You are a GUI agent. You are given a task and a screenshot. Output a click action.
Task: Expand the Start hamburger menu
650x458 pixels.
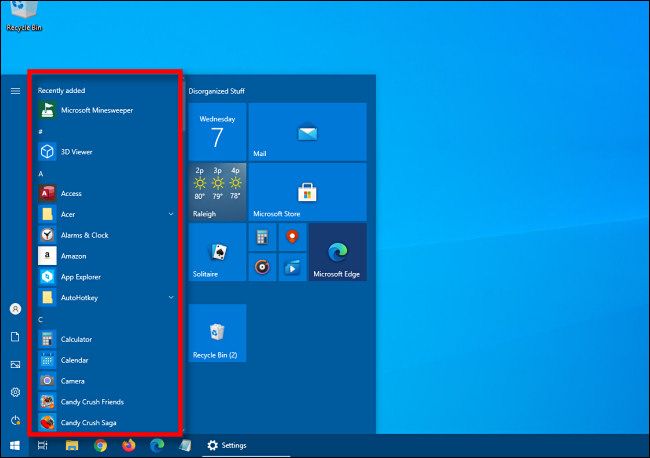(x=15, y=91)
